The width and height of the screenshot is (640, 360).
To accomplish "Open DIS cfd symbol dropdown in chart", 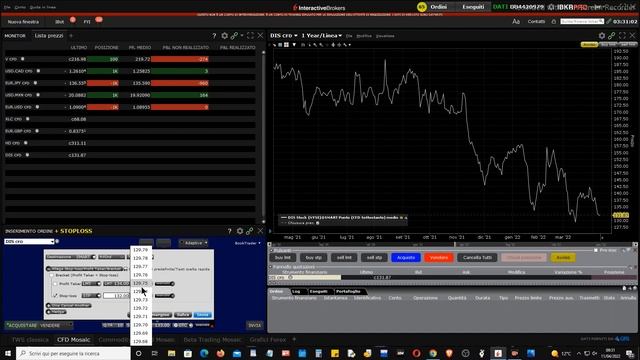I will 284,36.
